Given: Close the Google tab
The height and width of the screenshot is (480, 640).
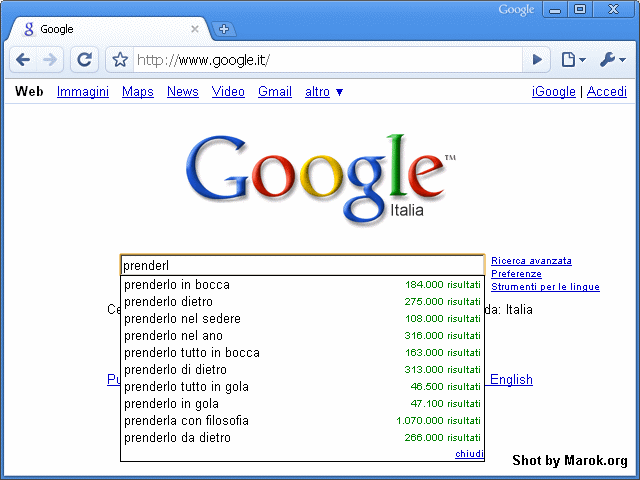Looking at the screenshot, I should click(195, 29).
